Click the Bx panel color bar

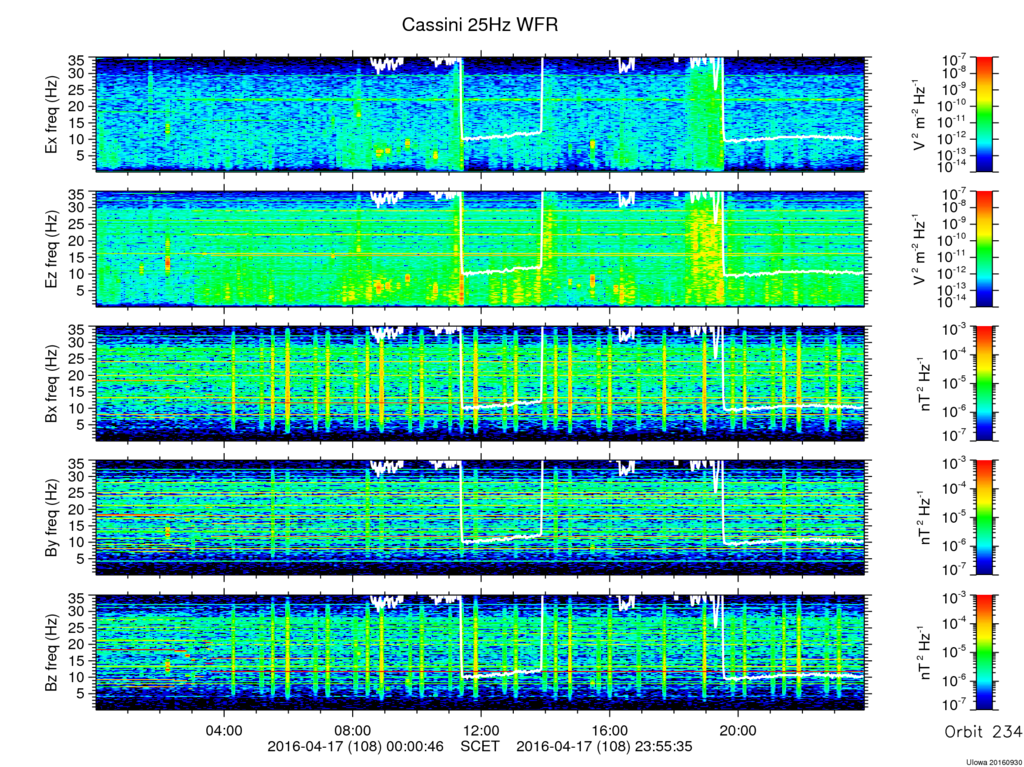984,383
